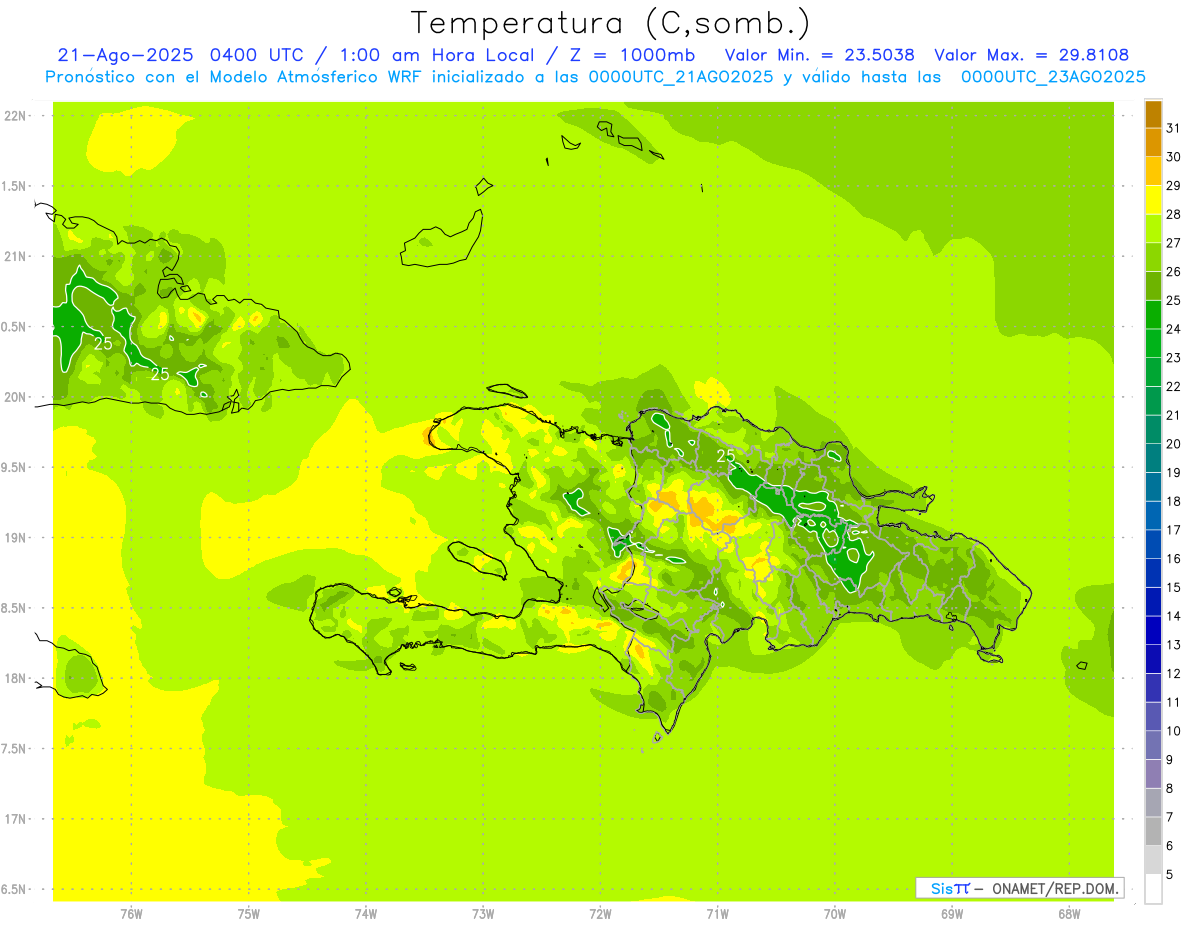Click the legend value 28
The width and height of the screenshot is (1200, 927).
pyautogui.click(x=1173, y=214)
